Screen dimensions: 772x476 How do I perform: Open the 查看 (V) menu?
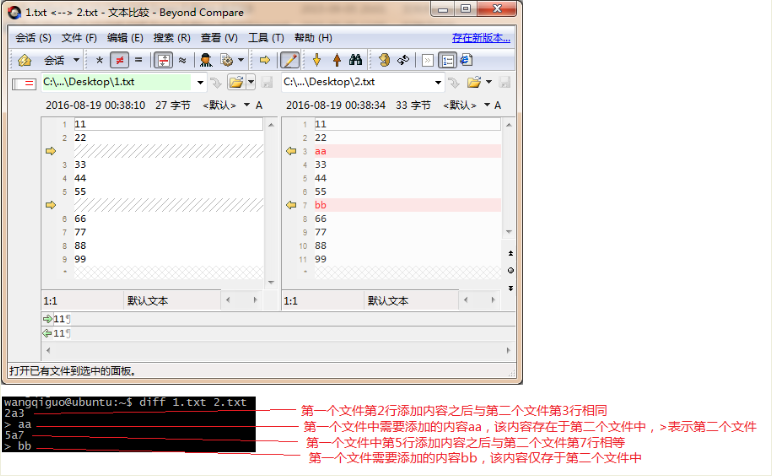coord(219,38)
